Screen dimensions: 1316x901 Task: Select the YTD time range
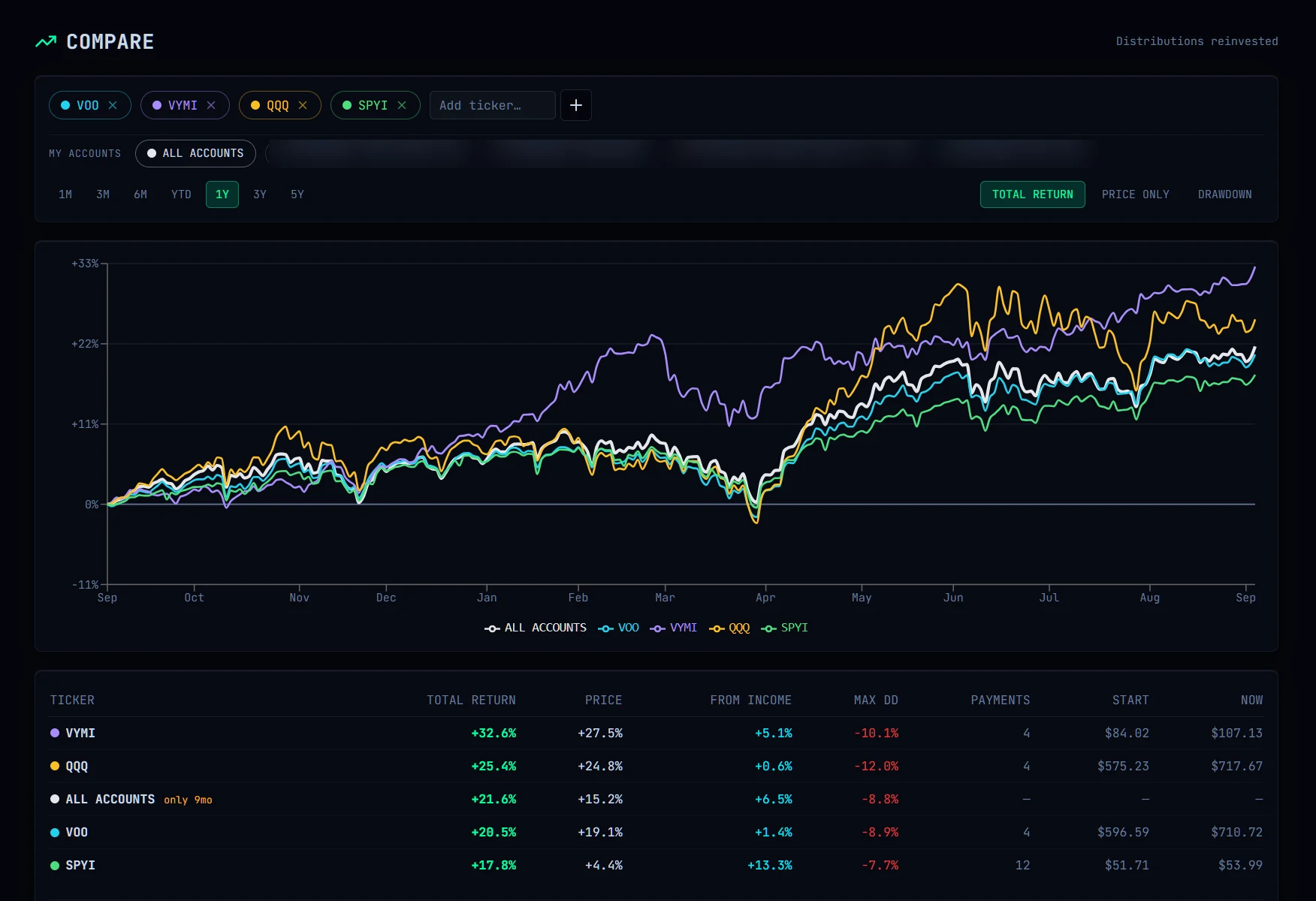181,194
